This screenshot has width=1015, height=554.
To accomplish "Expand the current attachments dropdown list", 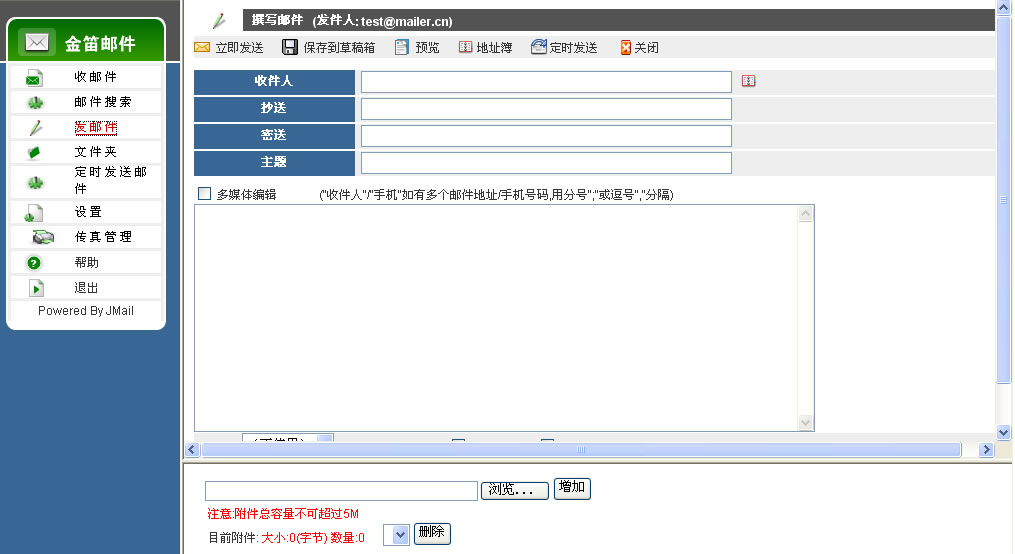I will click(400, 535).
